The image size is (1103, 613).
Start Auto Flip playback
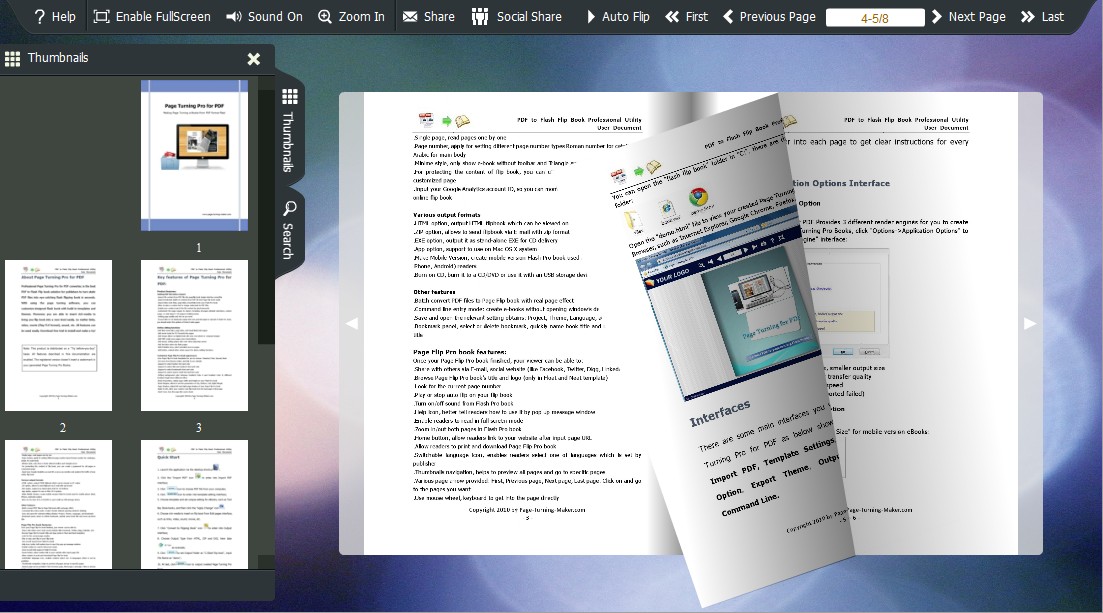click(x=618, y=16)
